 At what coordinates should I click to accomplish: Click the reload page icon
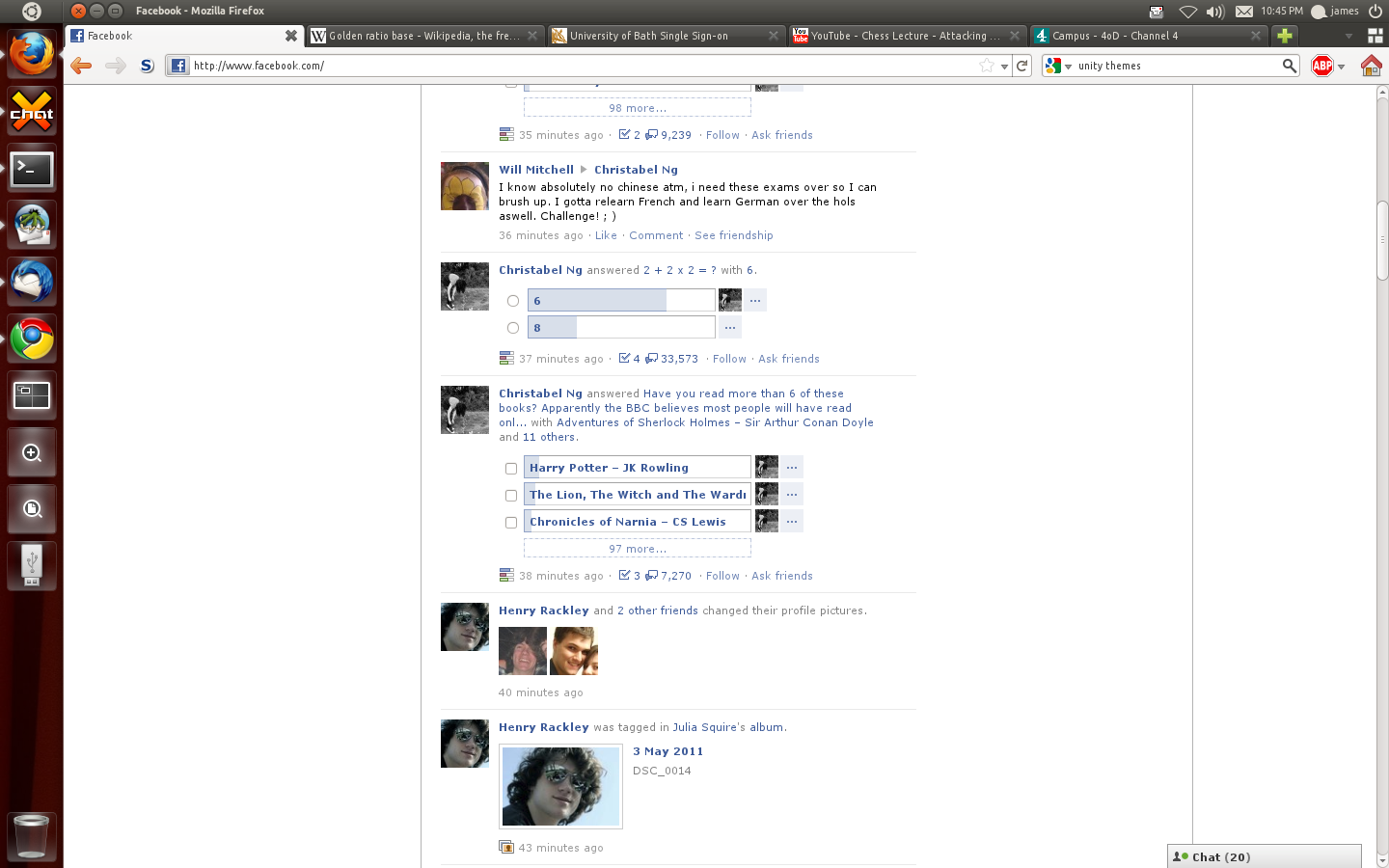point(1022,66)
